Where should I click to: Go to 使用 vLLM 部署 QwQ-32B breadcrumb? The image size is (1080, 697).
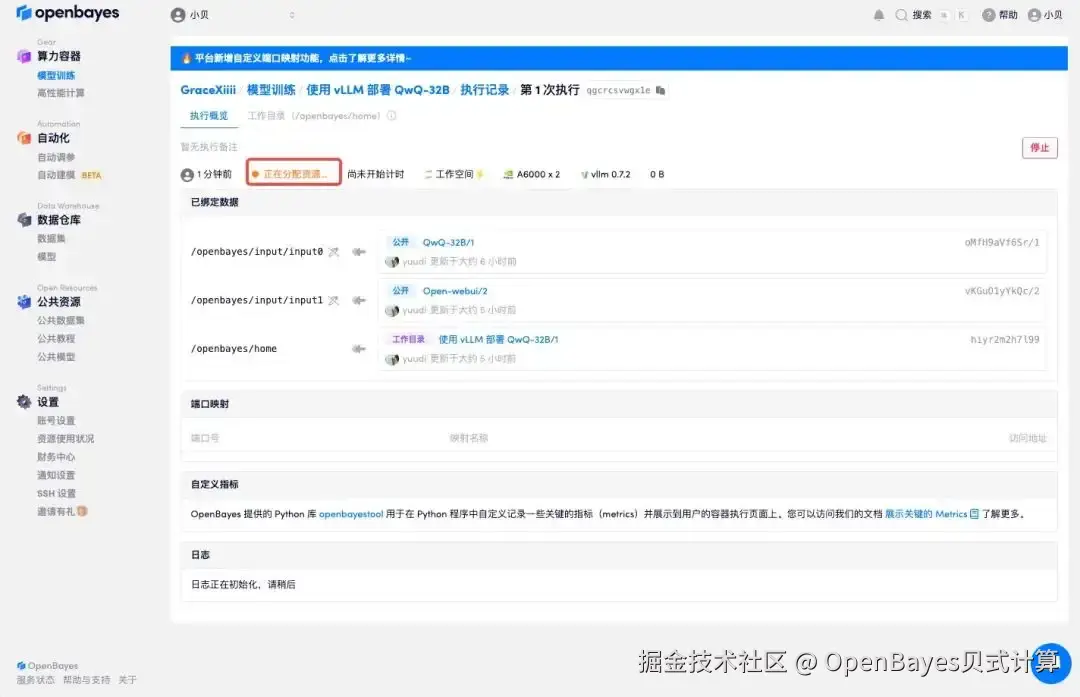coord(377,90)
